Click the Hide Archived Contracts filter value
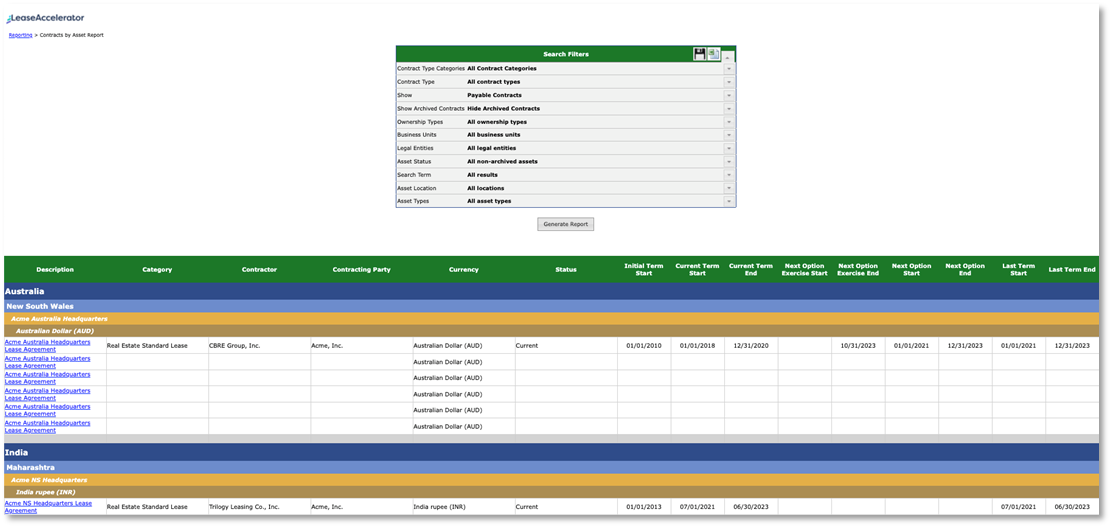This screenshot has width=1111, height=527. [x=503, y=108]
